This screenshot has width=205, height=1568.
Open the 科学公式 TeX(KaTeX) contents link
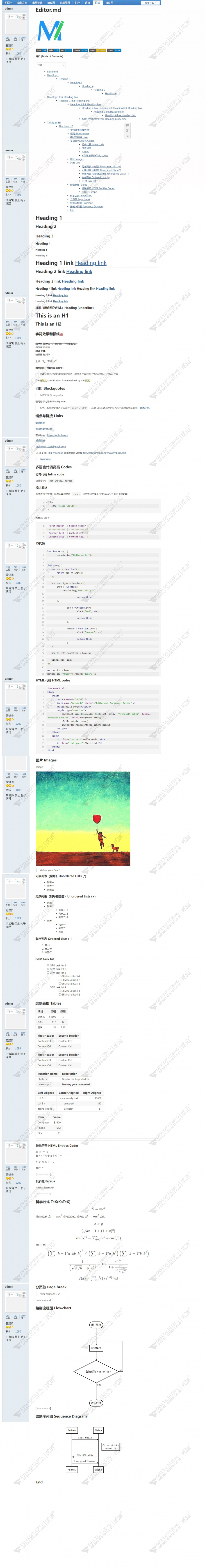81,195
